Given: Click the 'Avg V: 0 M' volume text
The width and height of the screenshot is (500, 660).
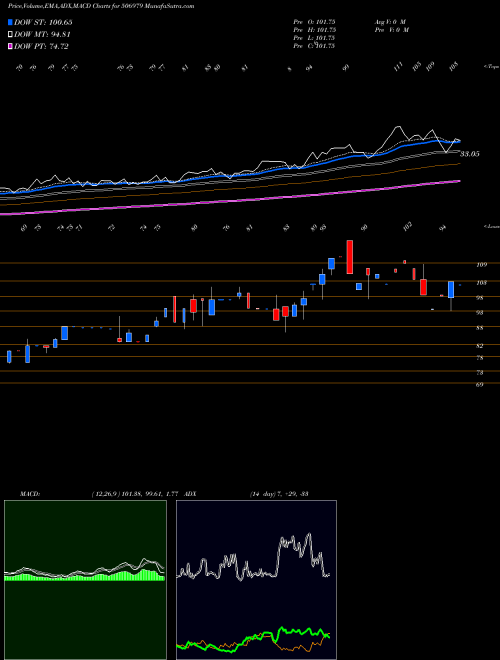Looking at the screenshot, I should click(391, 22).
